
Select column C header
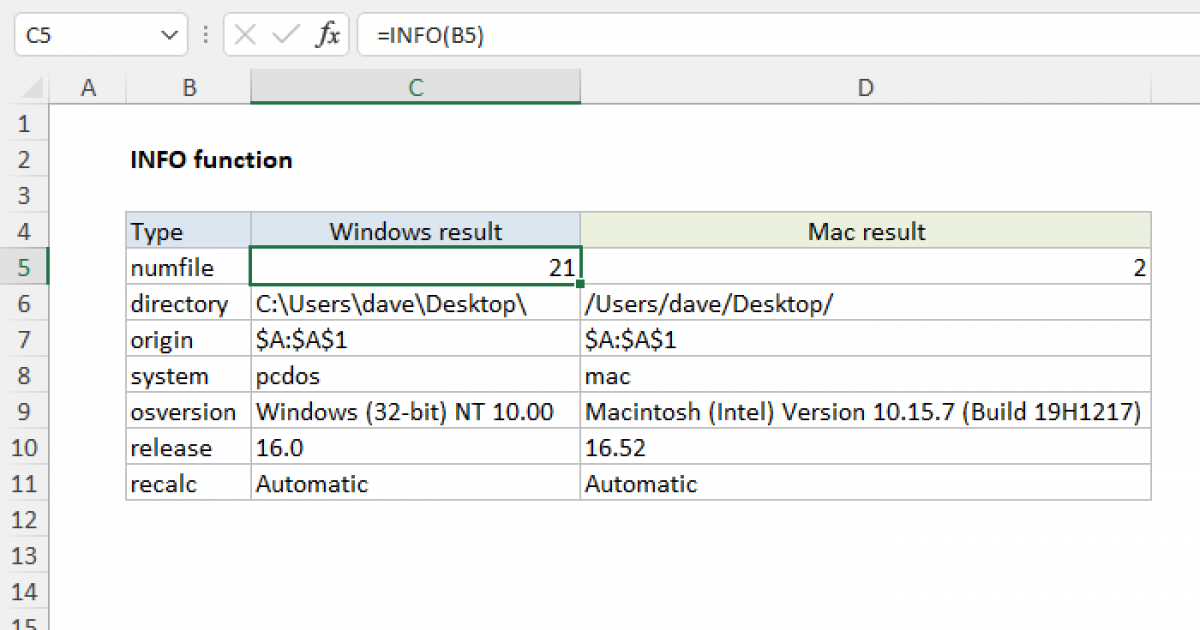[415, 88]
